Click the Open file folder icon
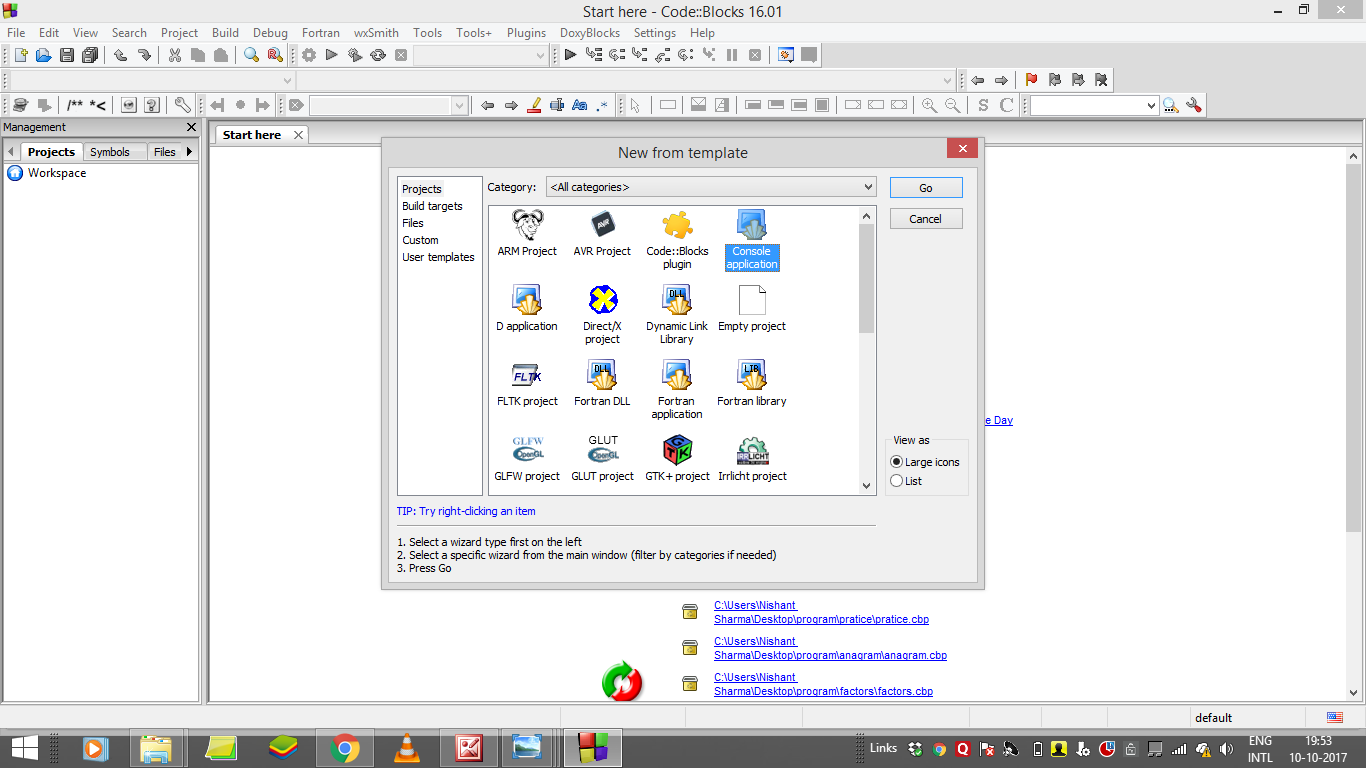Image resolution: width=1366 pixels, height=768 pixels. tap(43, 55)
